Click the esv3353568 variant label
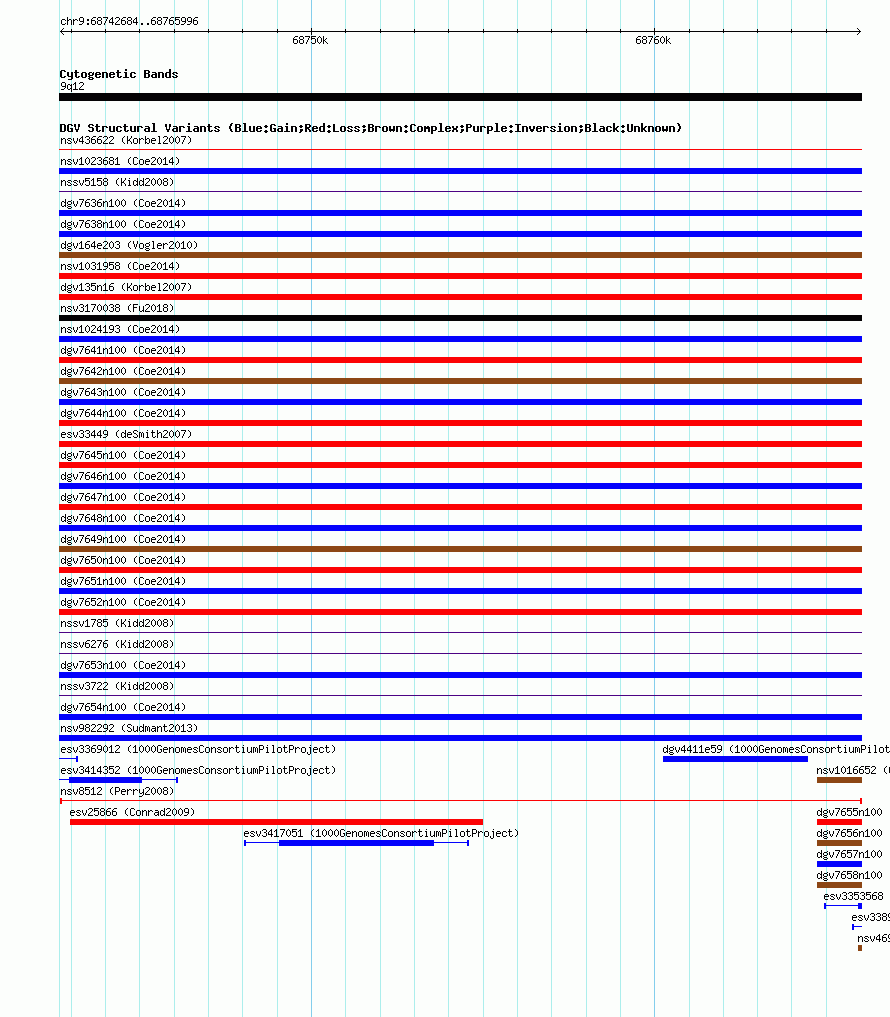This screenshot has height=1017, width=890. pos(853,896)
